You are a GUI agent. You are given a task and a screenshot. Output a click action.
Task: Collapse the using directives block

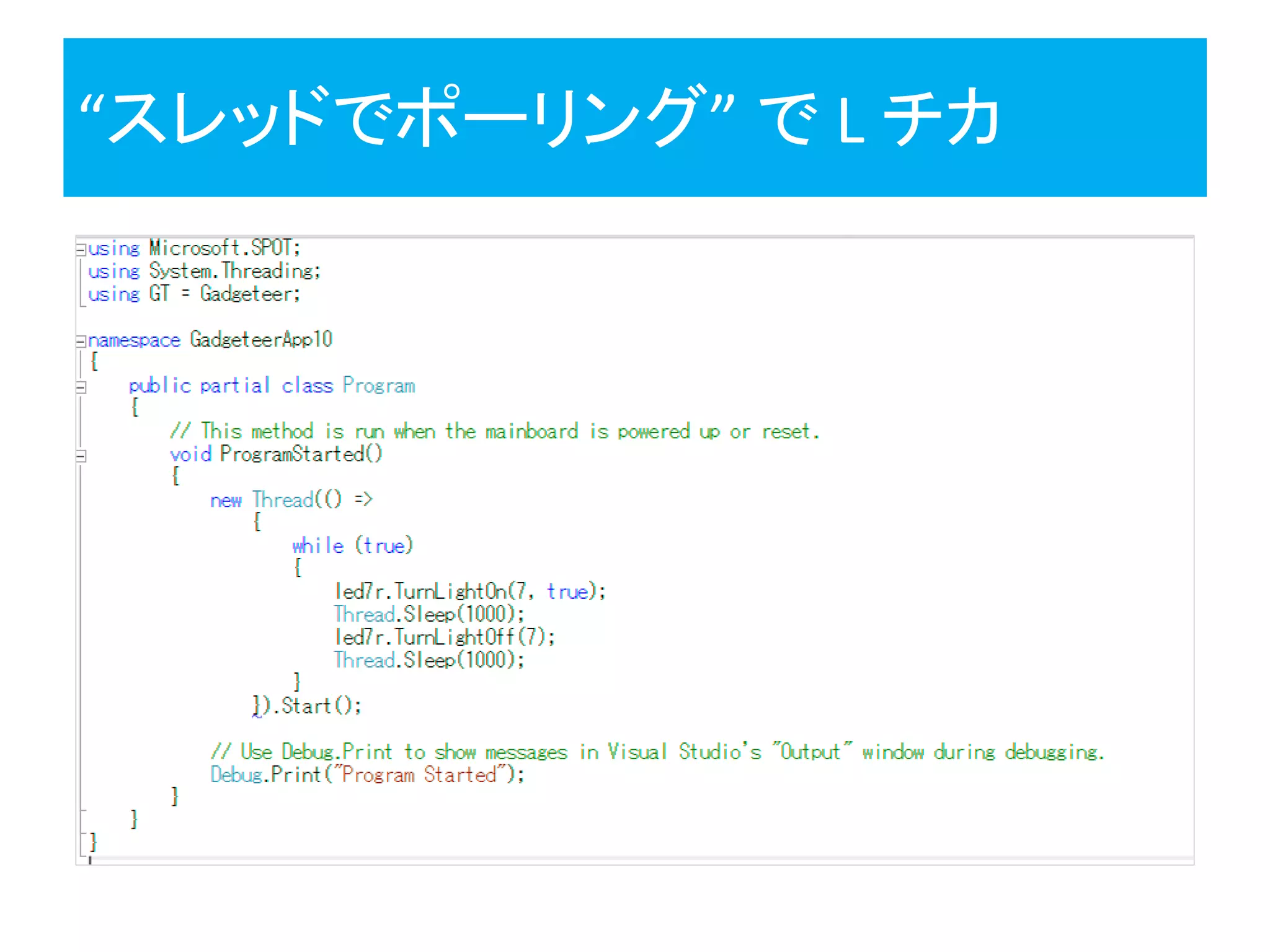81,250
